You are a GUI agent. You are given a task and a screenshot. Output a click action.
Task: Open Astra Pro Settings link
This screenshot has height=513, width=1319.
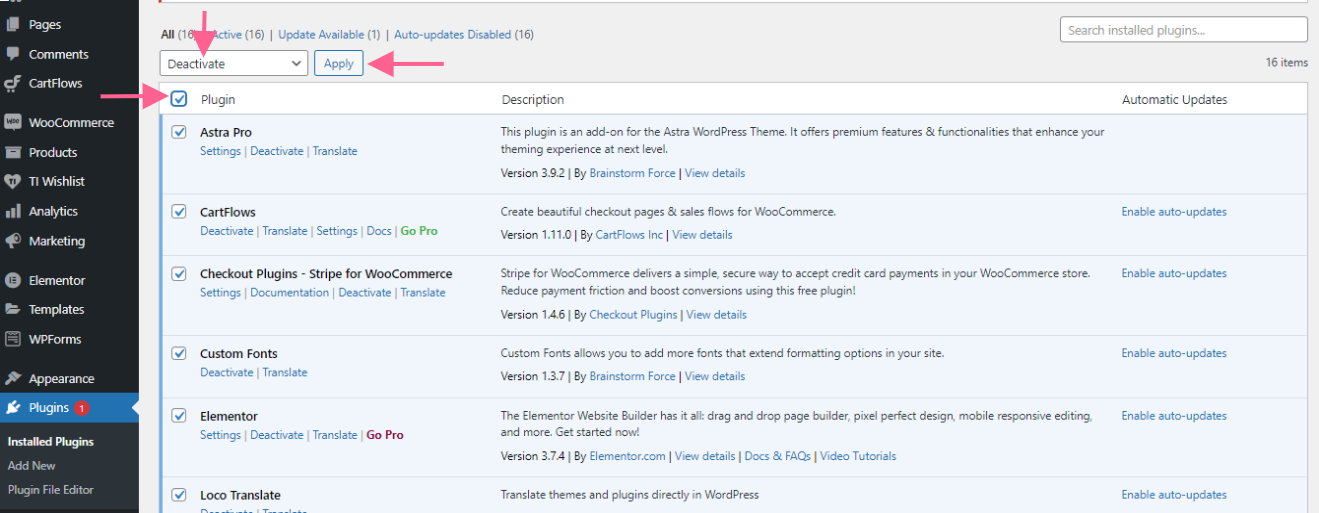click(x=220, y=151)
